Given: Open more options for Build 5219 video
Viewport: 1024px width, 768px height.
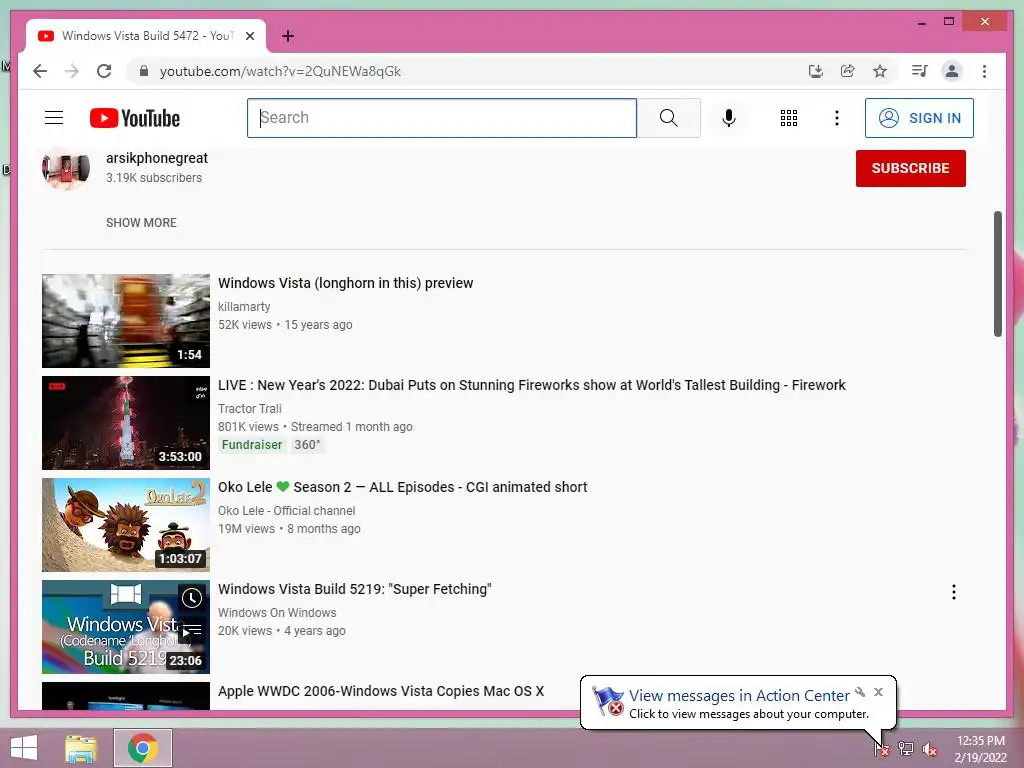Looking at the screenshot, I should (953, 592).
